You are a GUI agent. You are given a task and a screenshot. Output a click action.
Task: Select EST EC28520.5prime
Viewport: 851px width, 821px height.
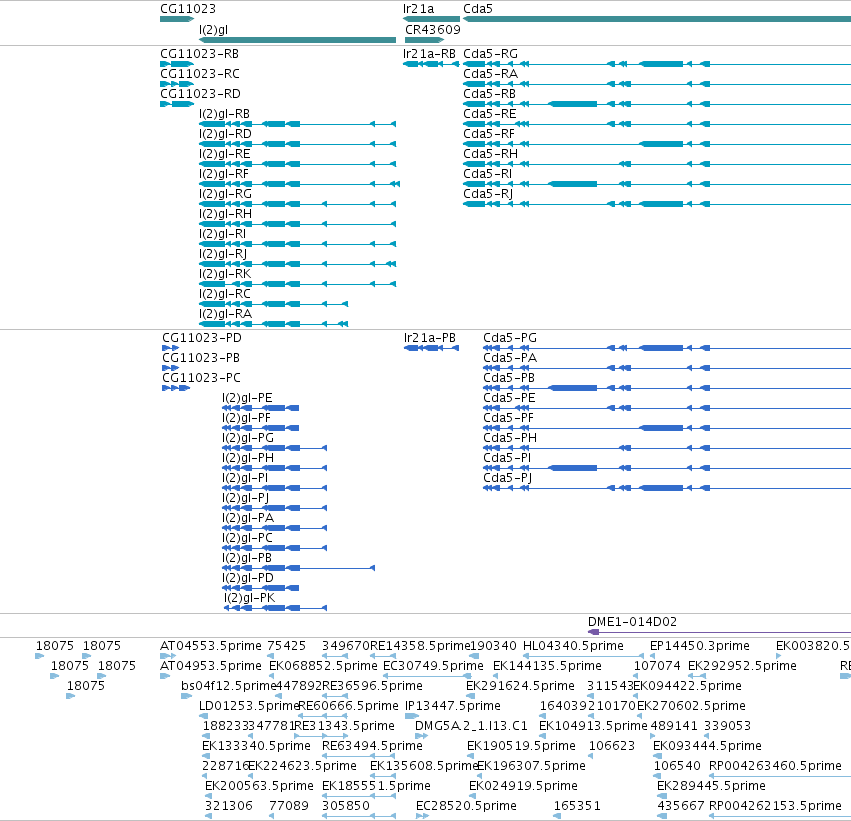(x=423, y=816)
